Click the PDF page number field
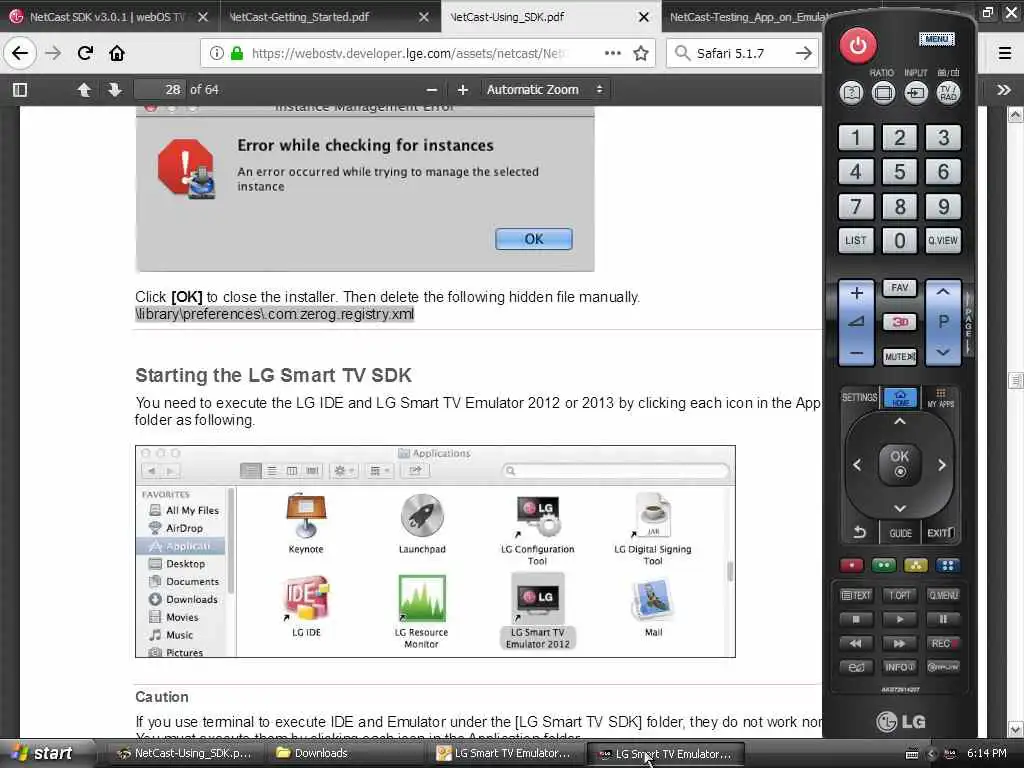The width and height of the screenshot is (1024, 768). (160, 89)
